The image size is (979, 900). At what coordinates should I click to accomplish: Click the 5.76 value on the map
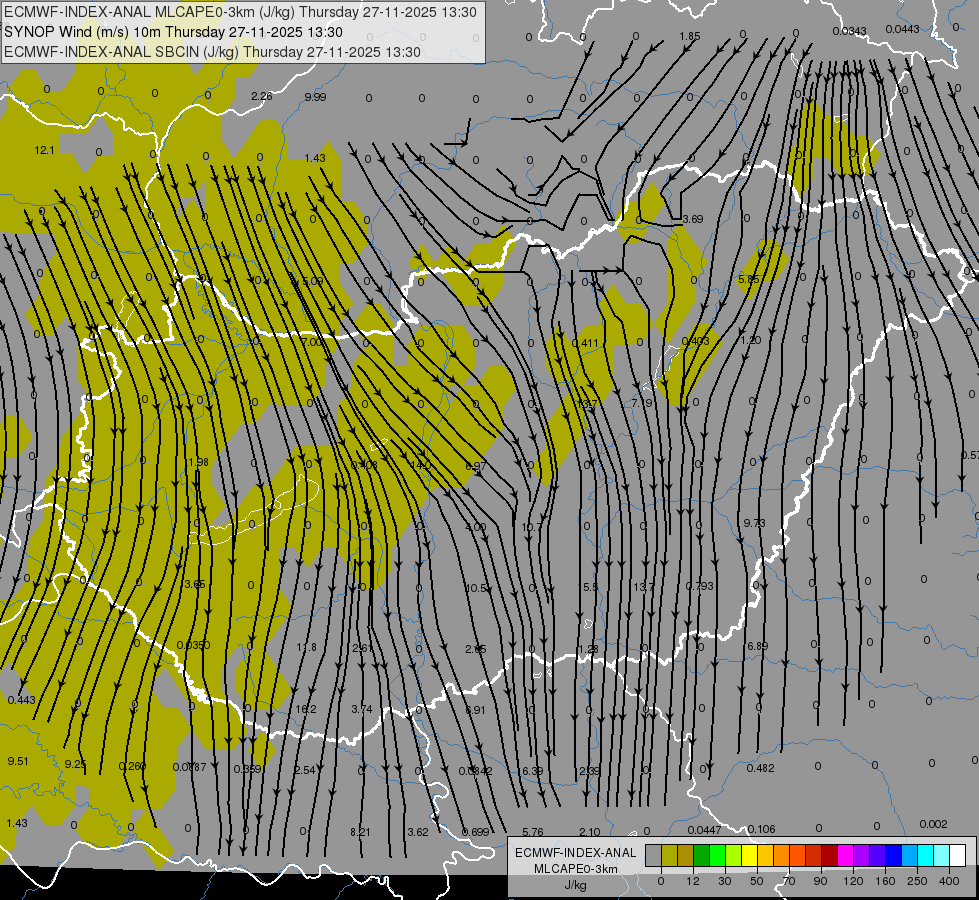point(533,832)
